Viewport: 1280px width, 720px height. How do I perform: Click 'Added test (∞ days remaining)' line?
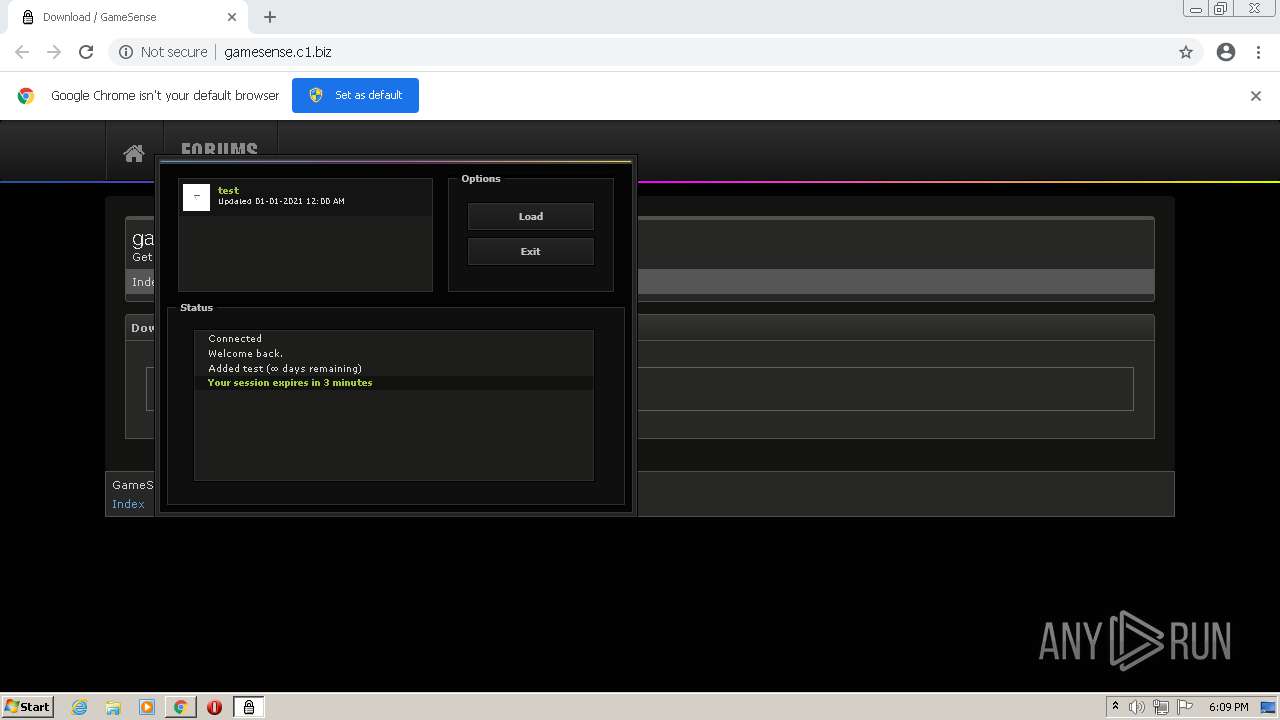[285, 368]
